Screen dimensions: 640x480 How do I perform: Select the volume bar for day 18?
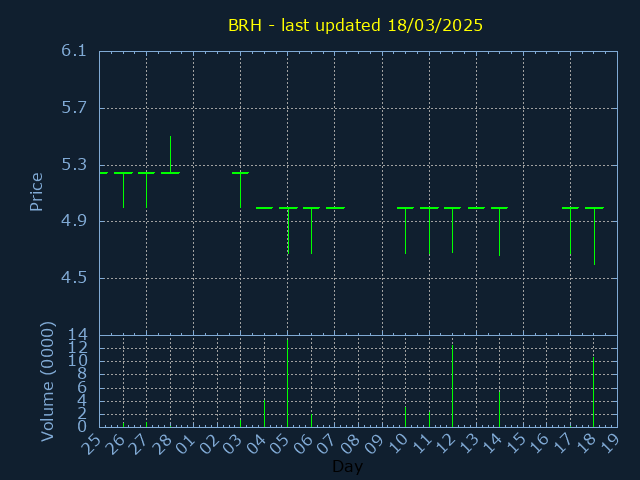593,392
